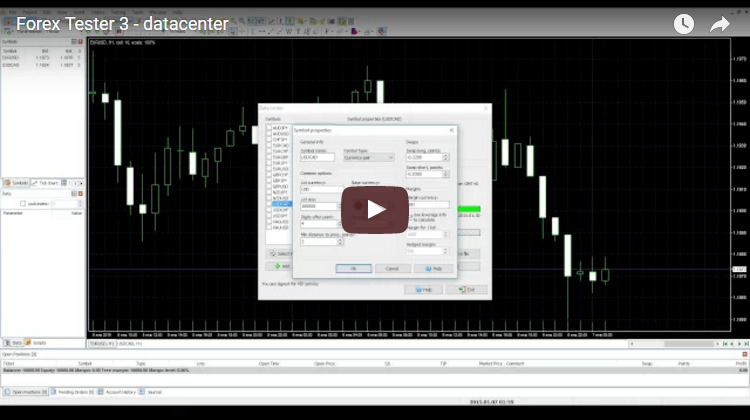Click Help button in Data center window
The width and height of the screenshot is (750, 420).
pyautogui.click(x=423, y=289)
